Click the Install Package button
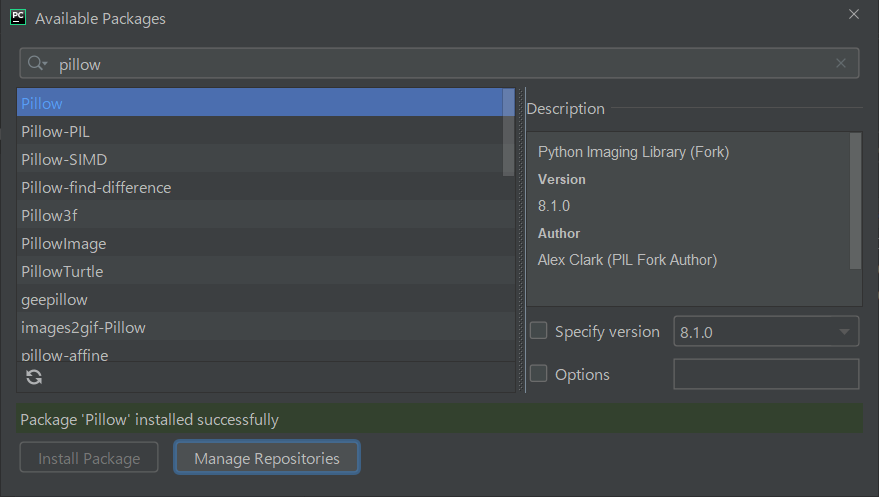The width and height of the screenshot is (879, 497). [89, 458]
